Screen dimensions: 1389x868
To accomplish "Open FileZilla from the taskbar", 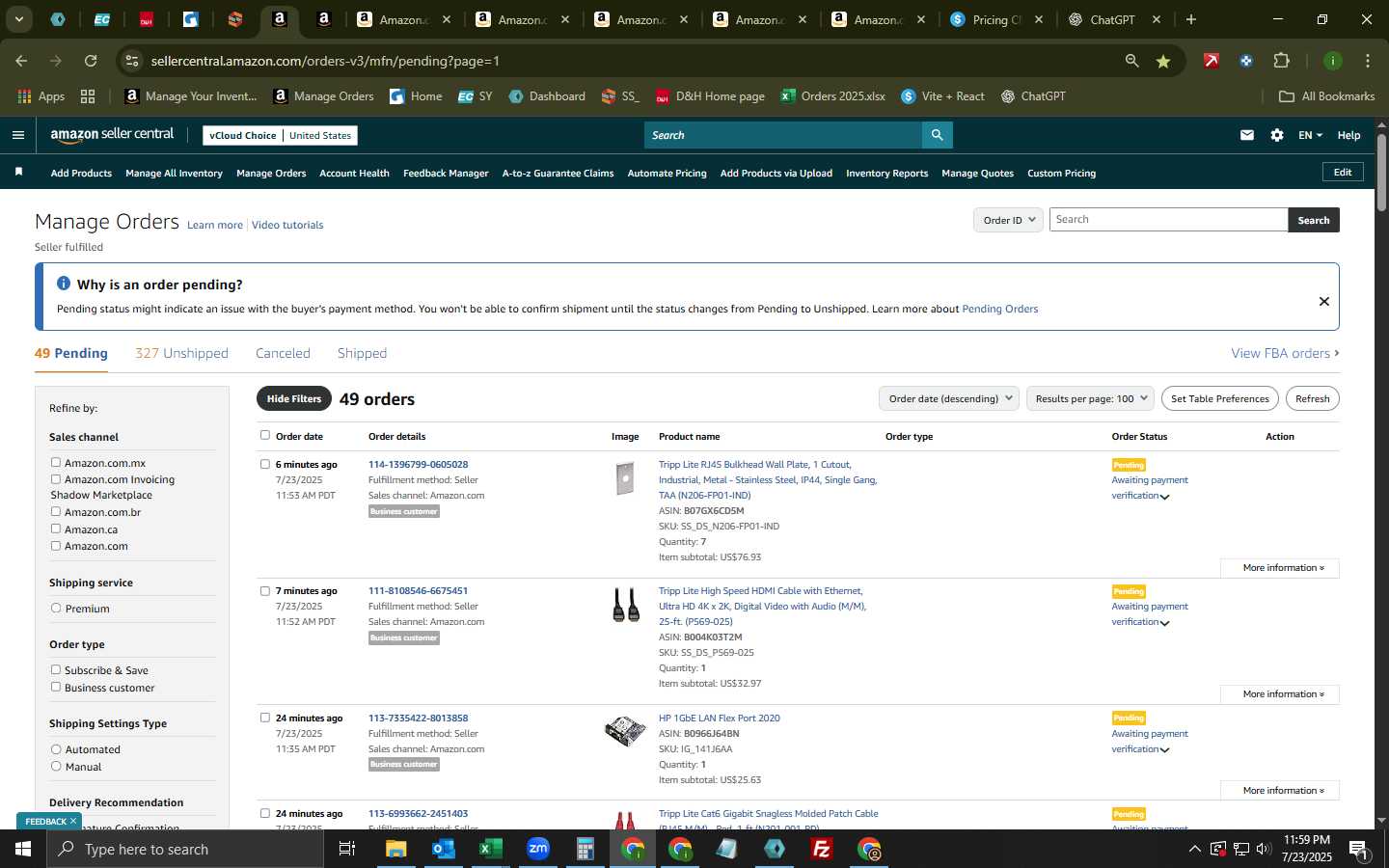I will [822, 849].
